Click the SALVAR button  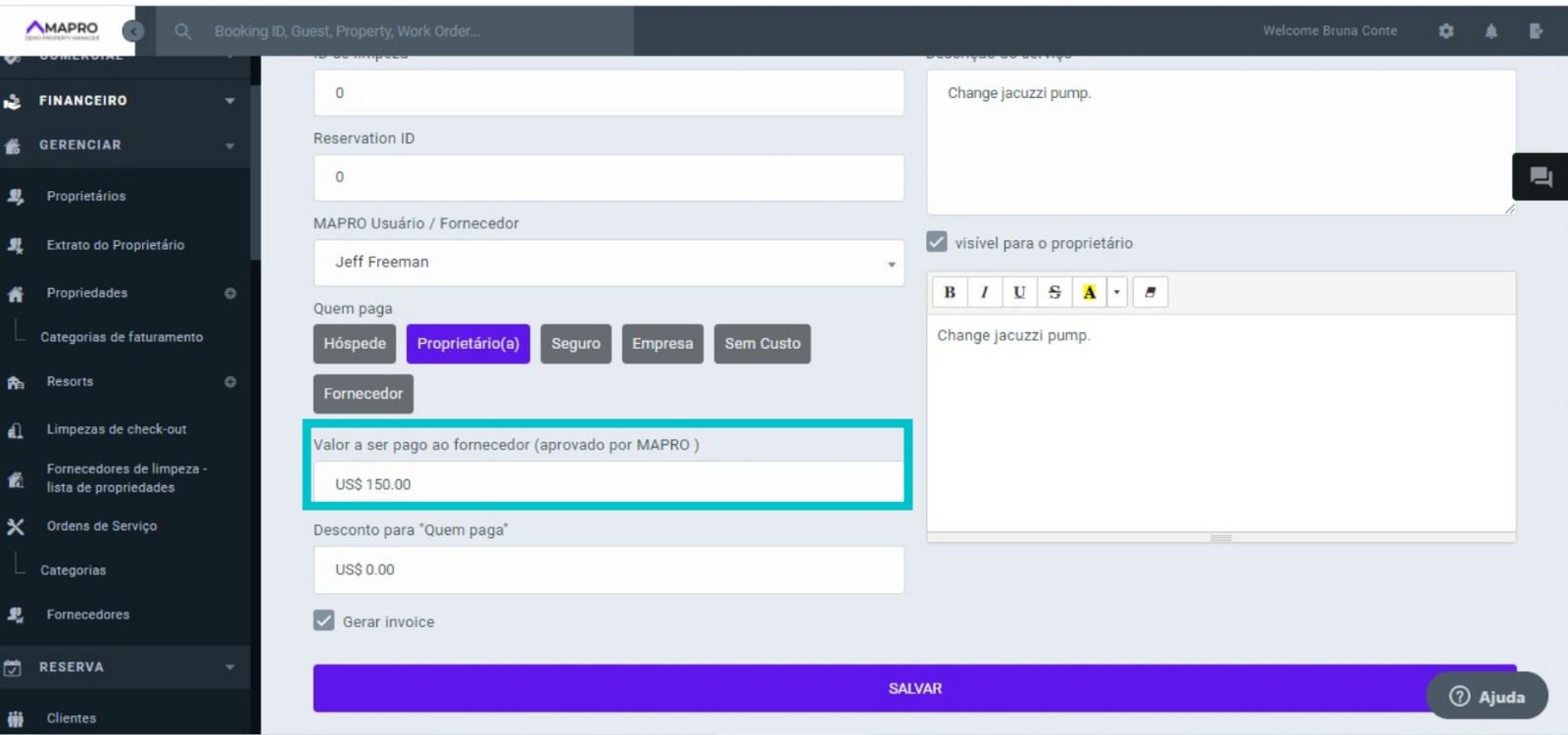913,689
